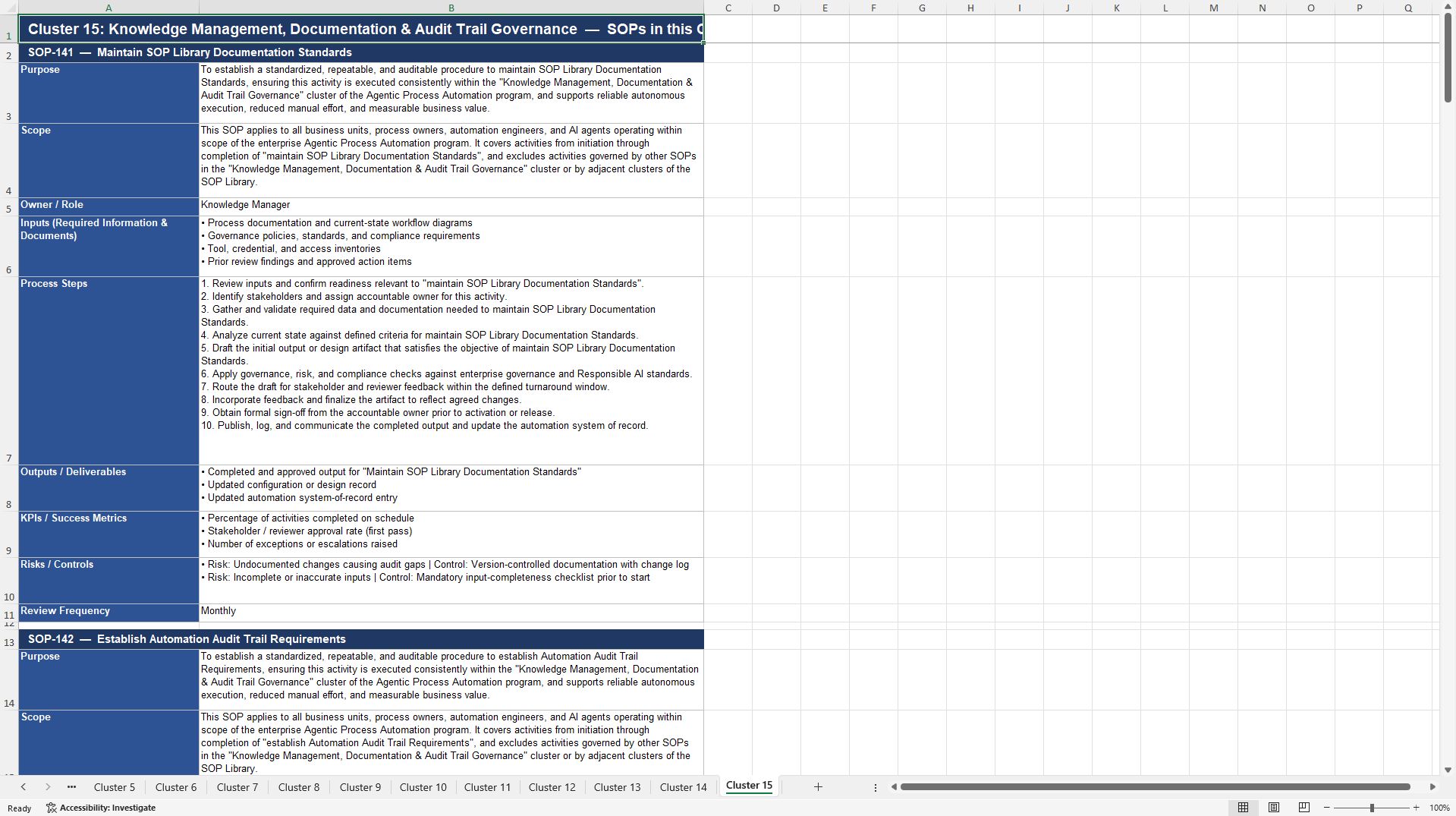Select the 'Outputs / Deliverables' label cell
Viewport: 1456px width, 816px height.
point(108,487)
